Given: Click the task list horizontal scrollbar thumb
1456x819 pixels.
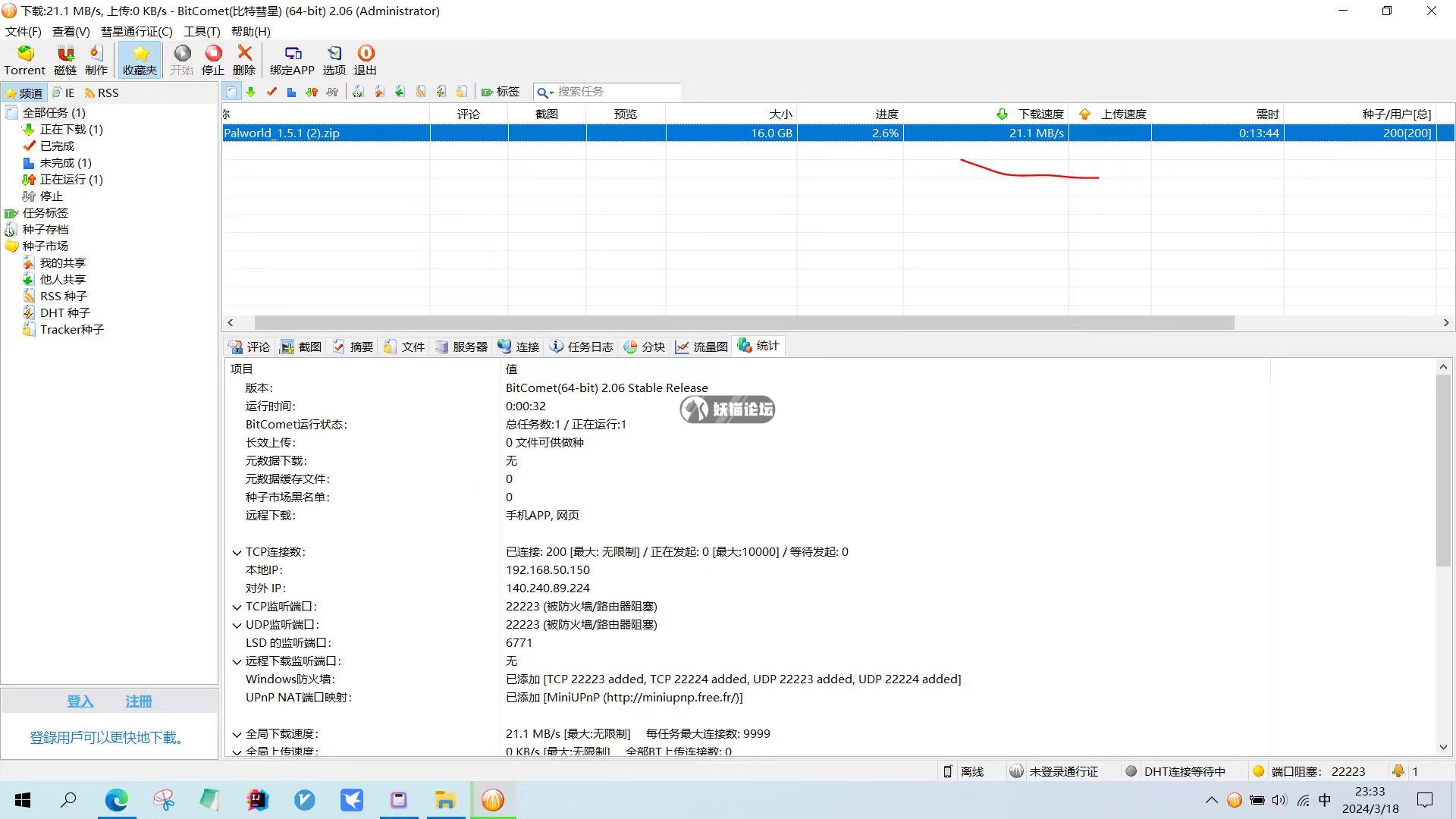Looking at the screenshot, I should [745, 323].
